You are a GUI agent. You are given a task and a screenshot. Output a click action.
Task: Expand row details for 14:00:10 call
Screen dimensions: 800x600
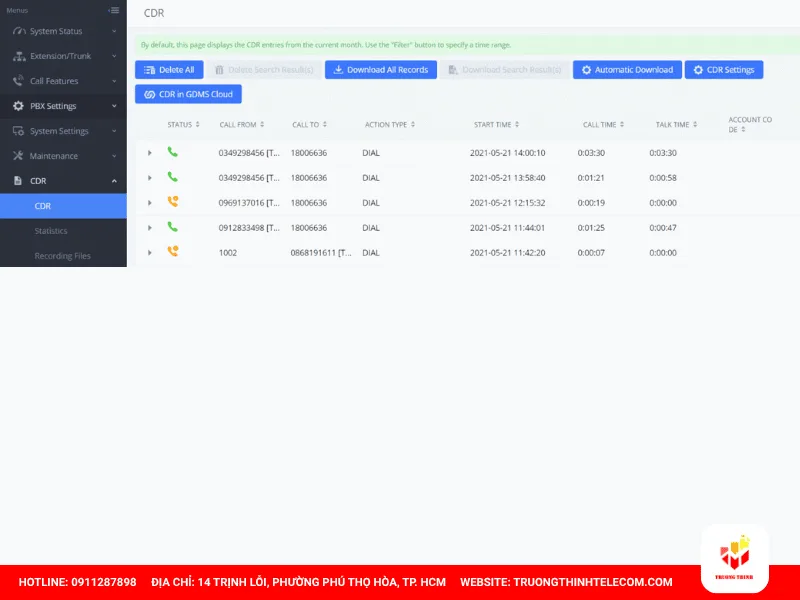click(x=149, y=153)
